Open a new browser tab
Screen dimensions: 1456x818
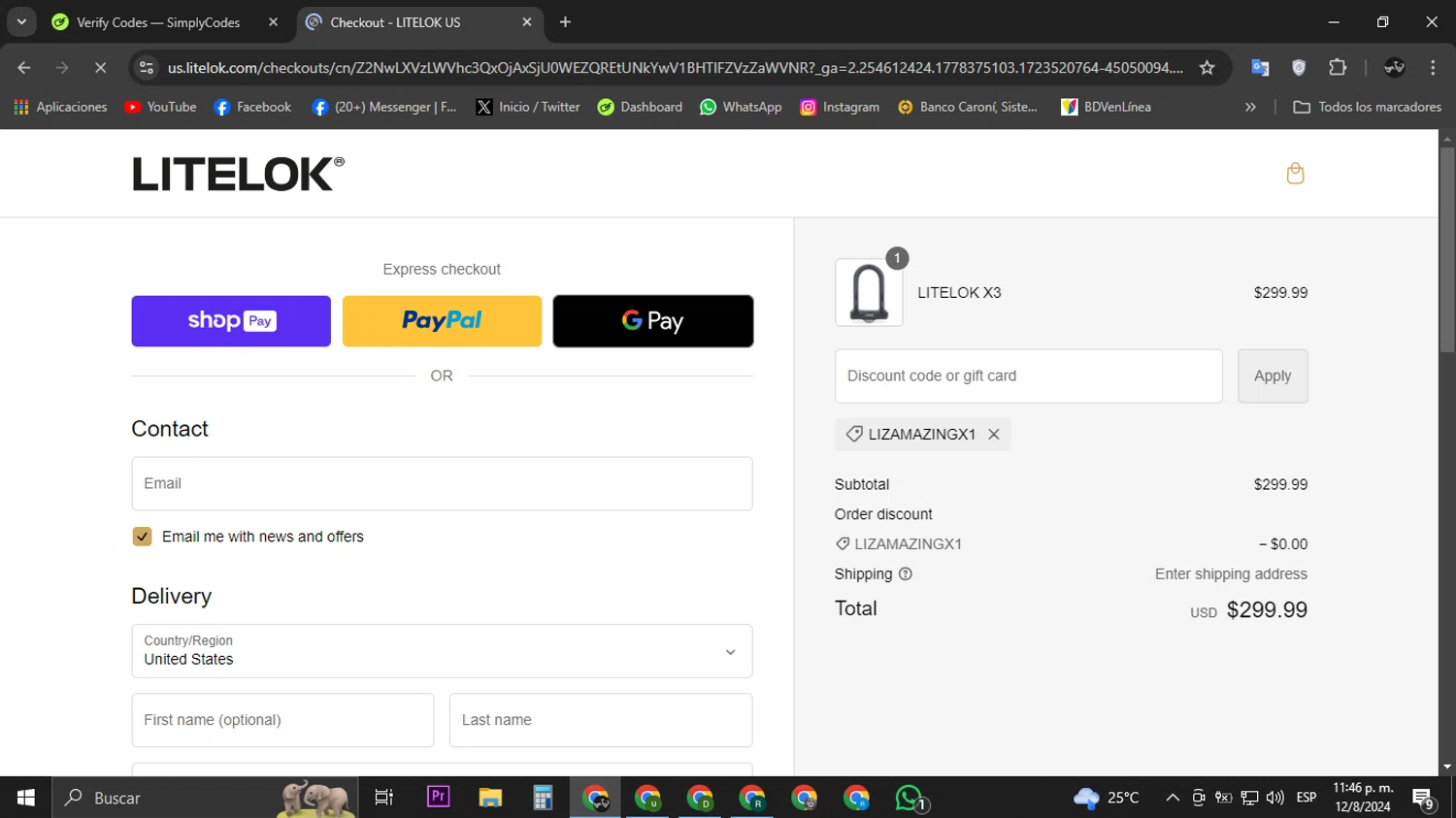click(565, 22)
